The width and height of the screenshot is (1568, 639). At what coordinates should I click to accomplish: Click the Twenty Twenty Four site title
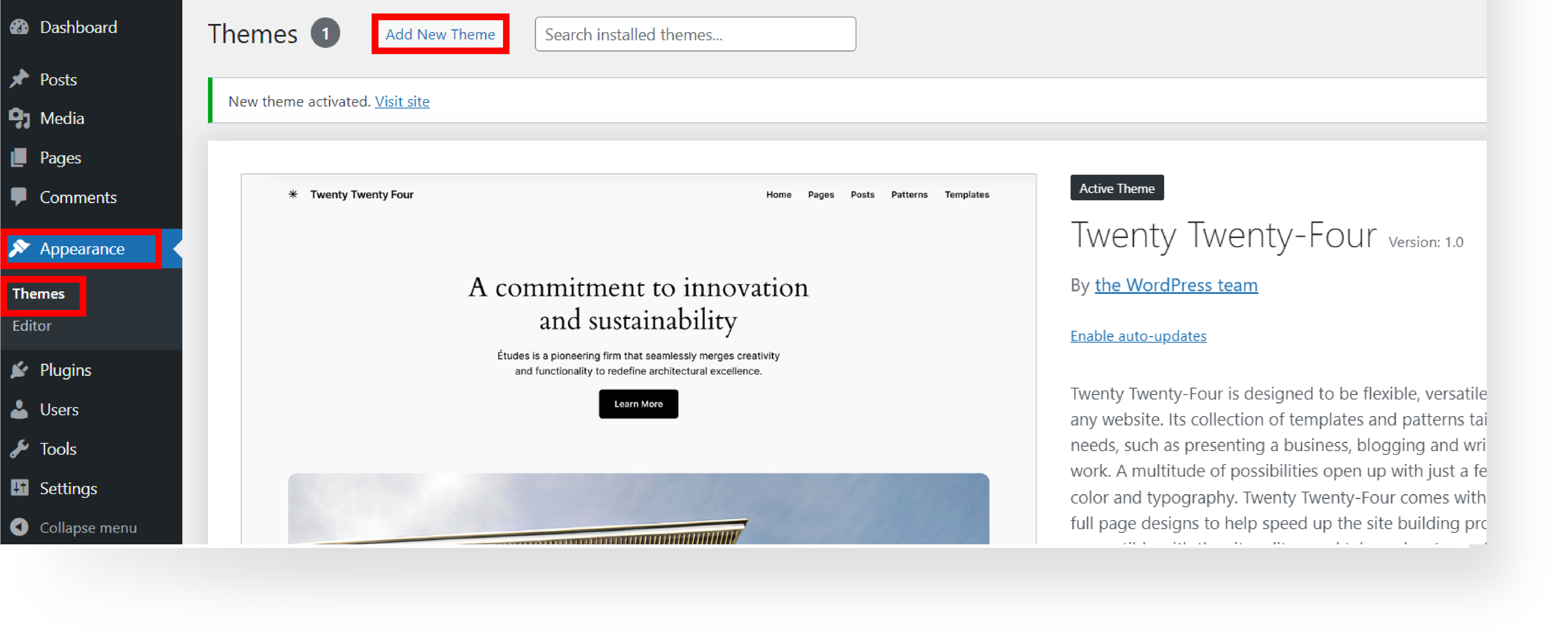click(362, 195)
